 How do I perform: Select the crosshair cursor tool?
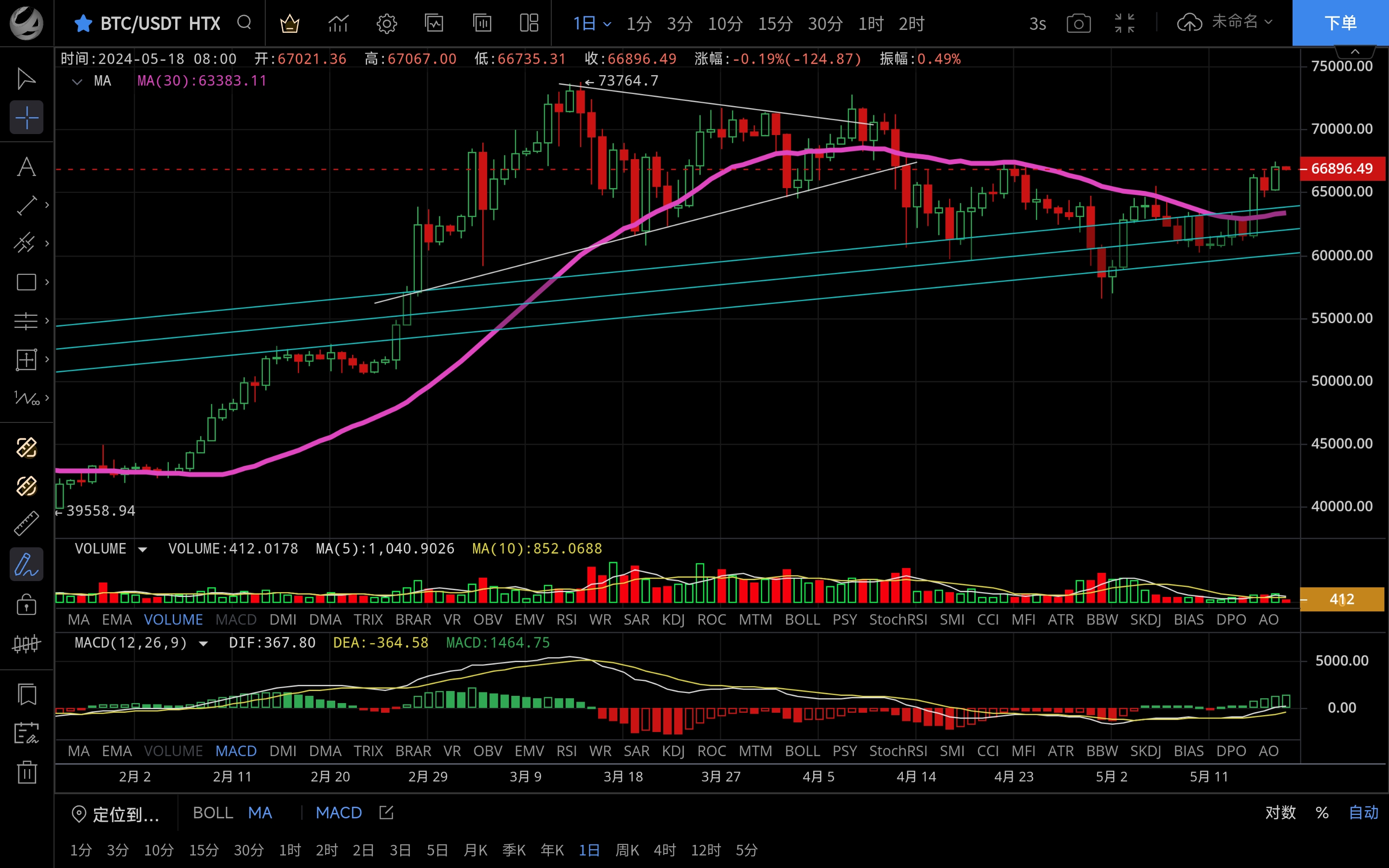click(27, 118)
